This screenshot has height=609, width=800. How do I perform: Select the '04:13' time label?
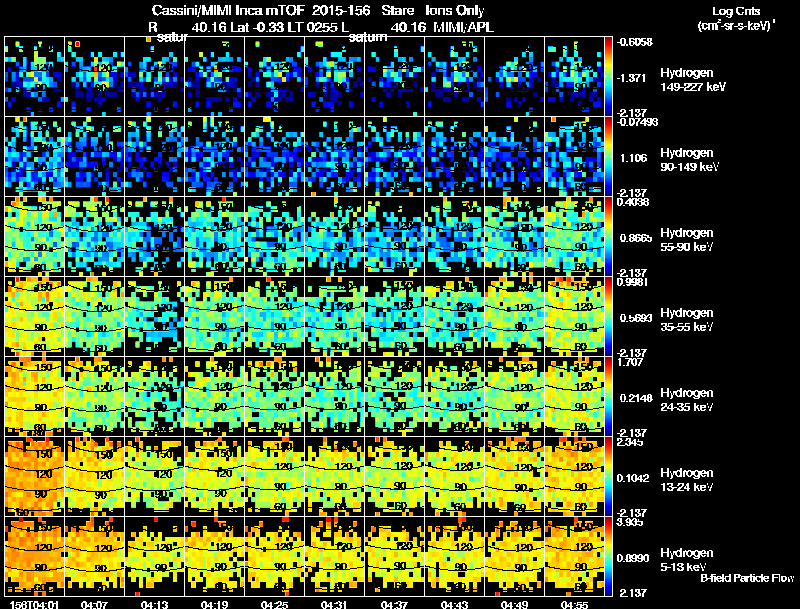tap(154, 604)
